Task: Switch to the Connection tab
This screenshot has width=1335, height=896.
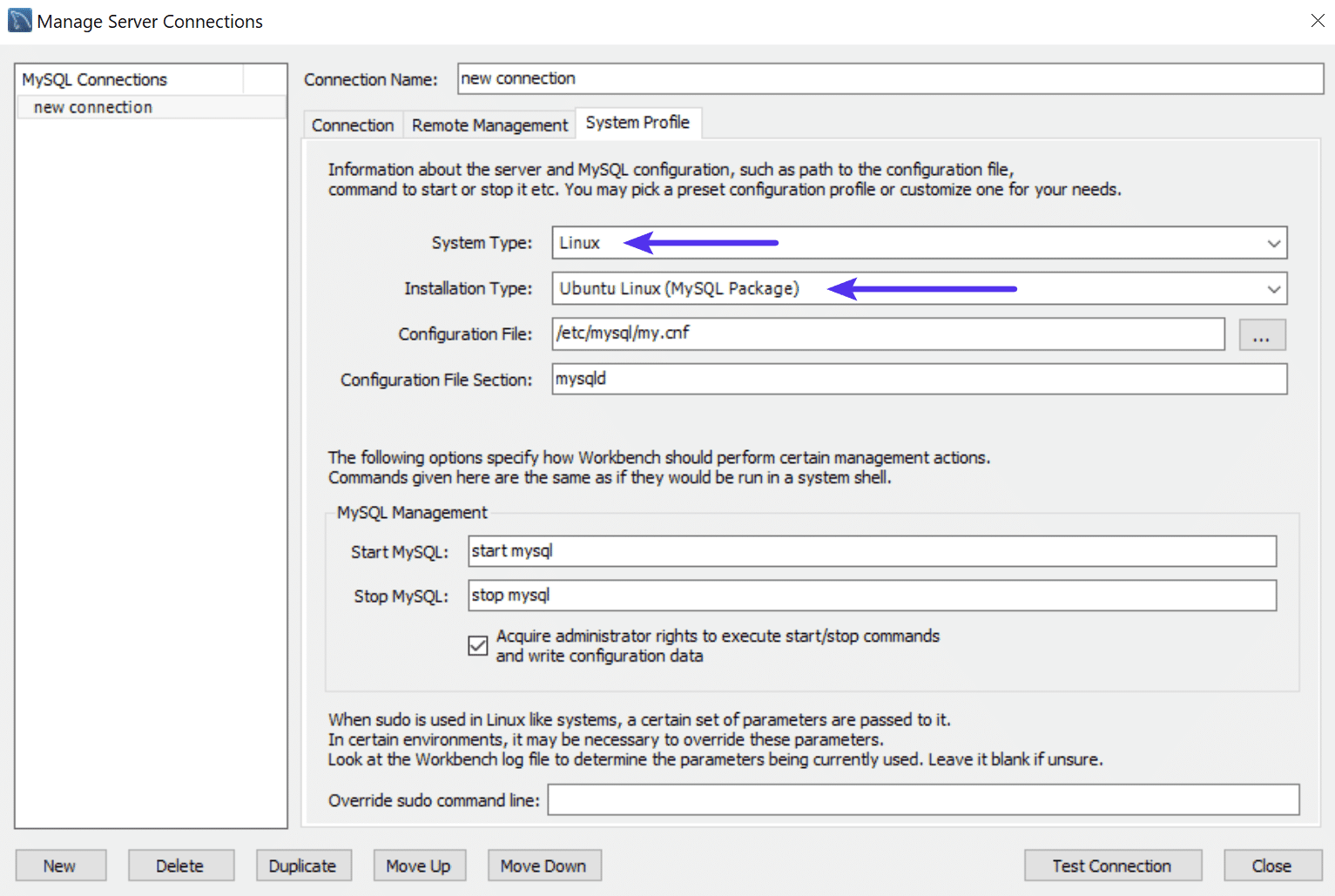Action: tap(352, 125)
